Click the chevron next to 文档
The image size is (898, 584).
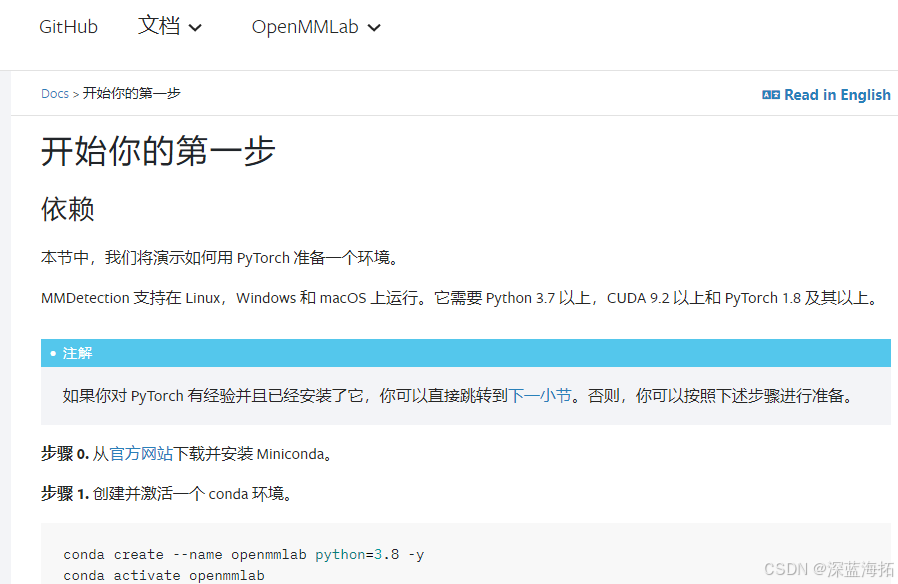(x=196, y=28)
